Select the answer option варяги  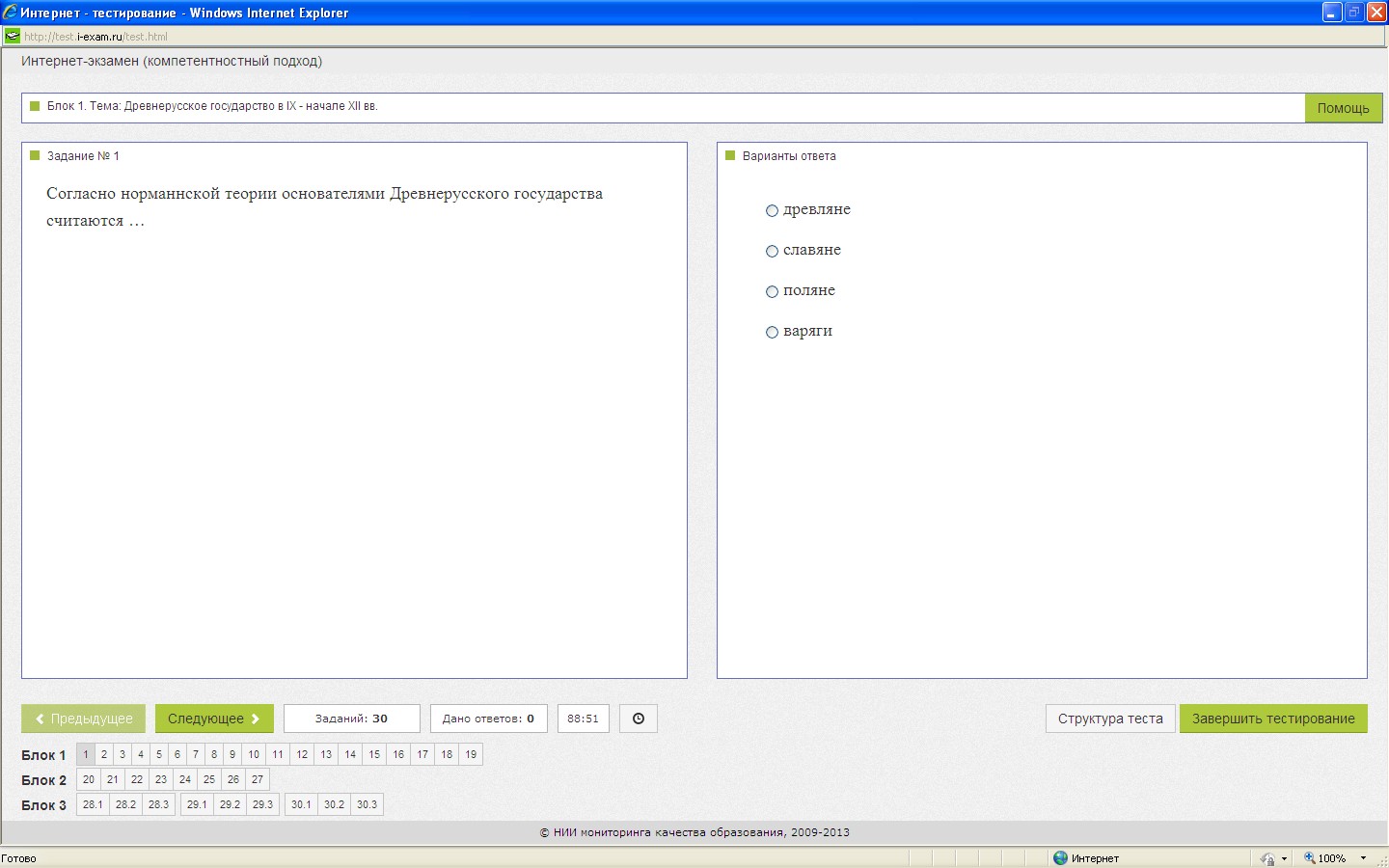pos(772,332)
